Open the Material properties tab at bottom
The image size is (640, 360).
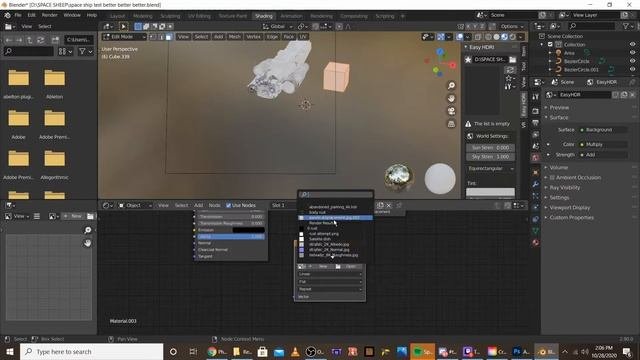pyautogui.click(x=536, y=242)
